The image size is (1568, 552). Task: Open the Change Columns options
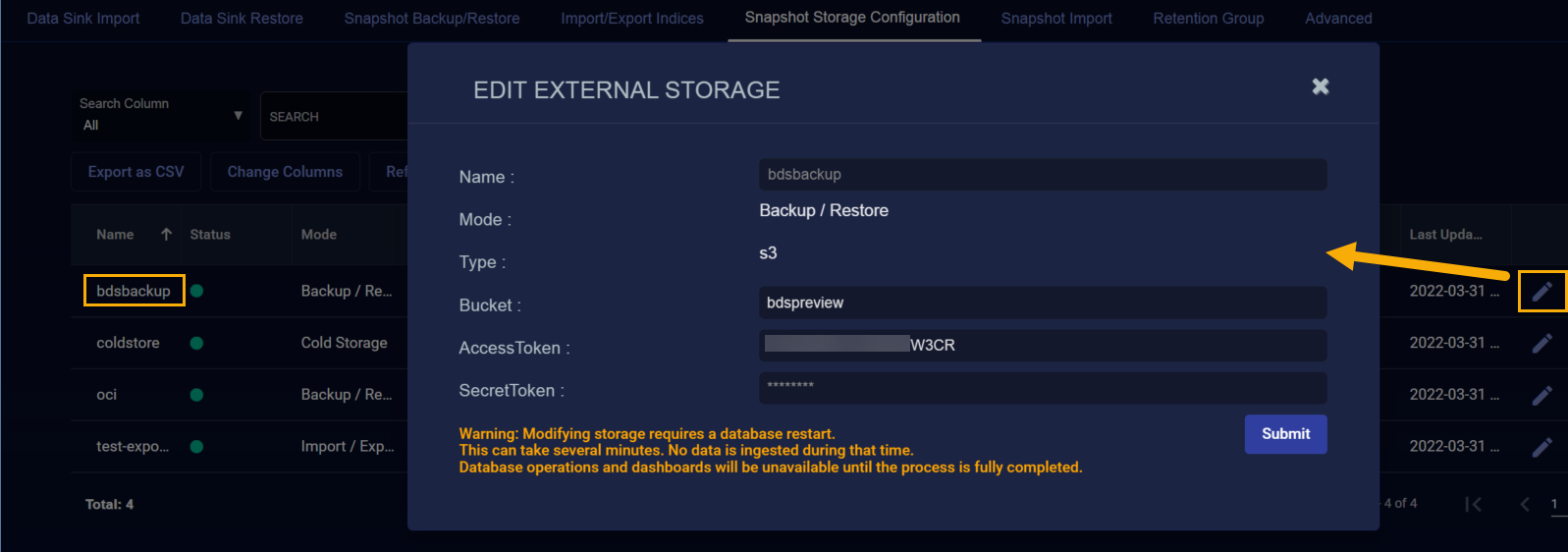point(285,172)
